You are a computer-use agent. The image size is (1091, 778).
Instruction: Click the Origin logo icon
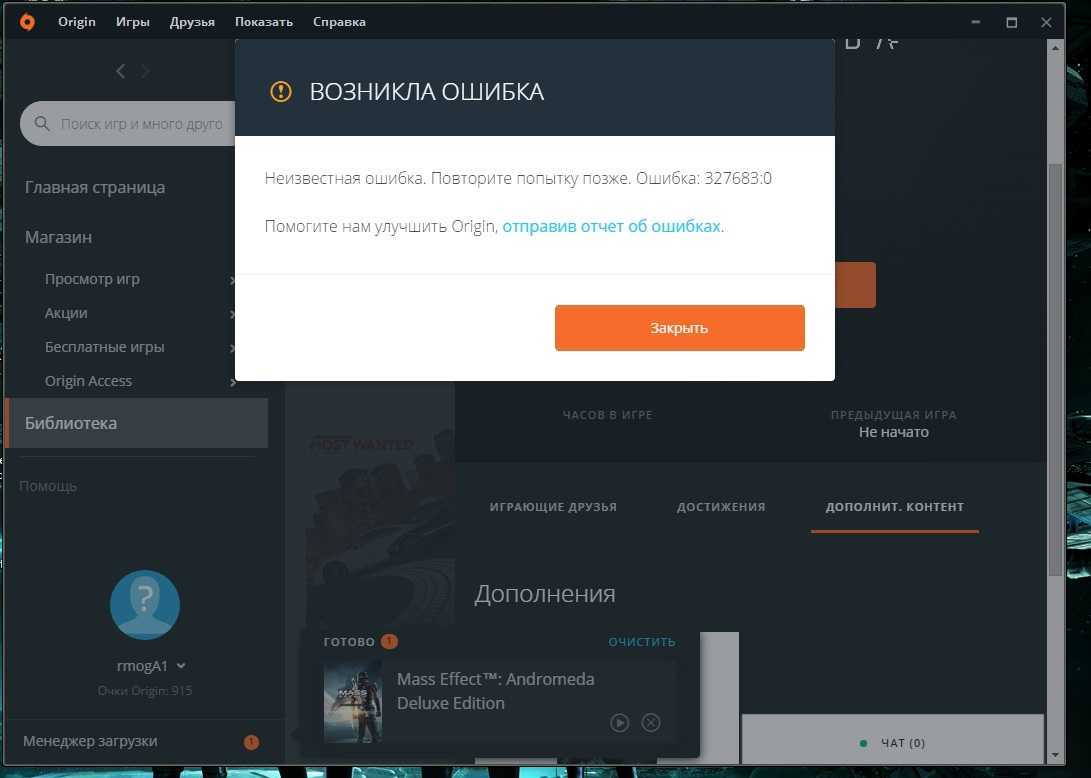(x=27, y=22)
